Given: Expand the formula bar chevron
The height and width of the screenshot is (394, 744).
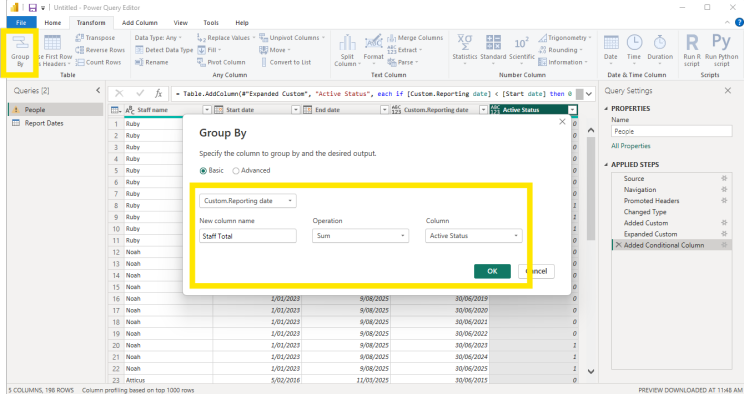Looking at the screenshot, I should [589, 94].
